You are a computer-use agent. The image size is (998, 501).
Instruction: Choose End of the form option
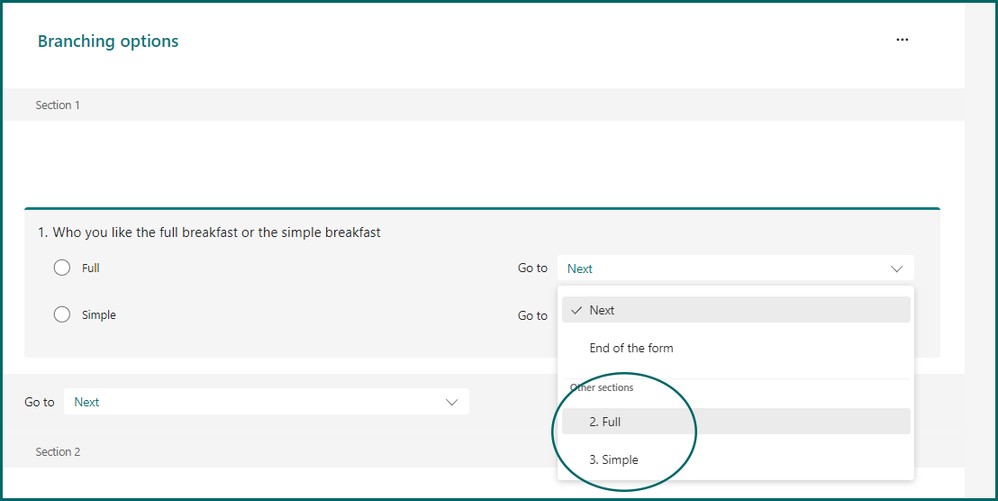point(631,348)
